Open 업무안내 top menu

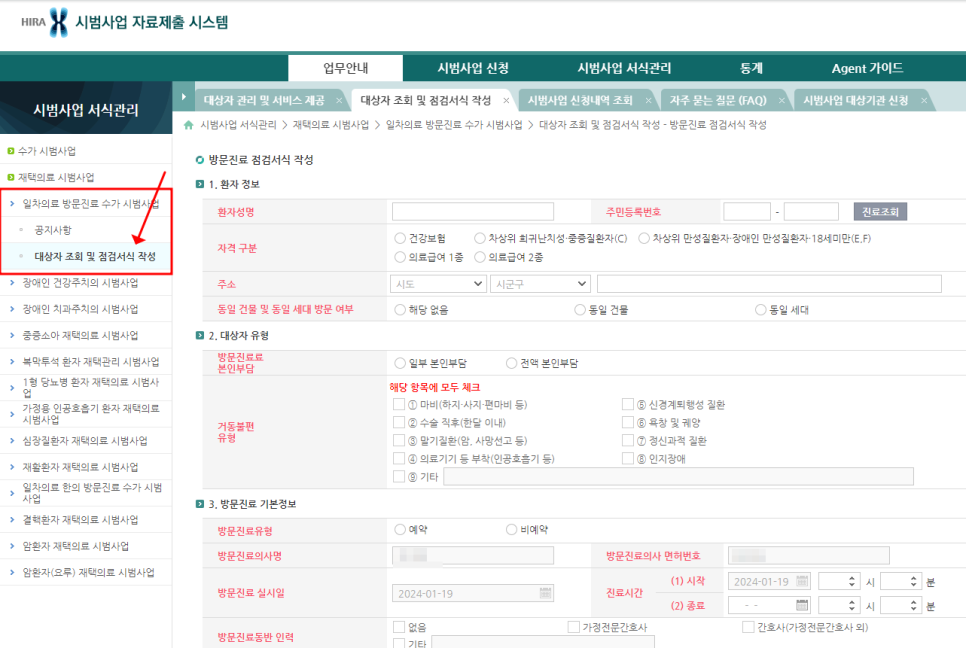(346, 68)
